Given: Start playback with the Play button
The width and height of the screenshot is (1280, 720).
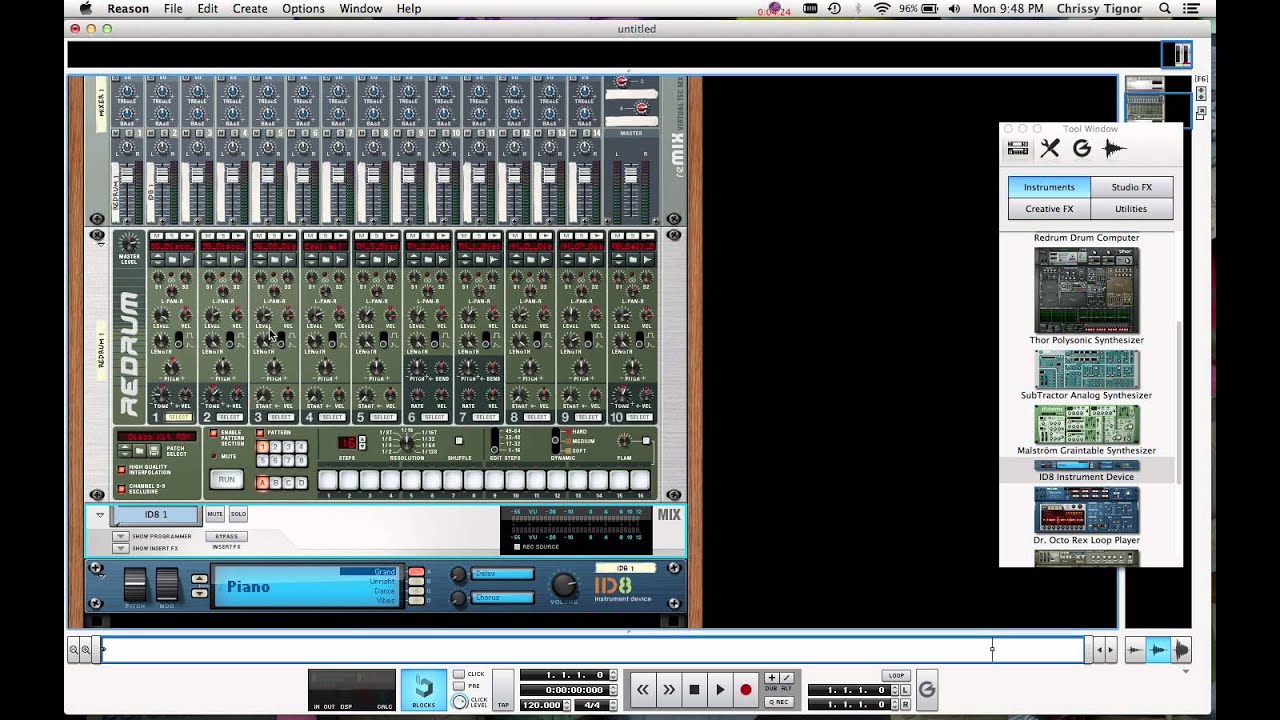Looking at the screenshot, I should tap(720, 690).
